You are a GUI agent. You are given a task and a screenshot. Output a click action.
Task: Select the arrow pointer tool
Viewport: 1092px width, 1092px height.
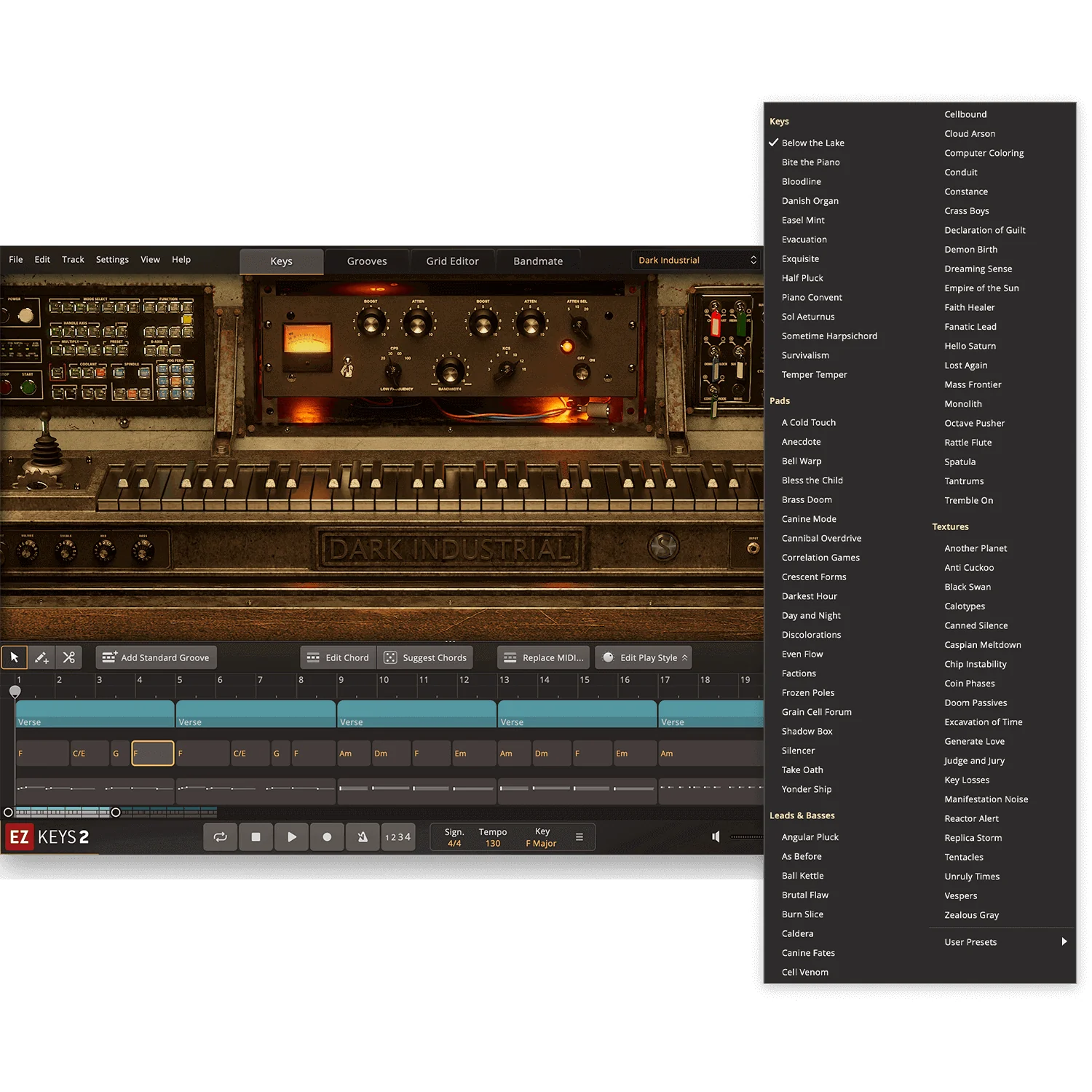15,657
